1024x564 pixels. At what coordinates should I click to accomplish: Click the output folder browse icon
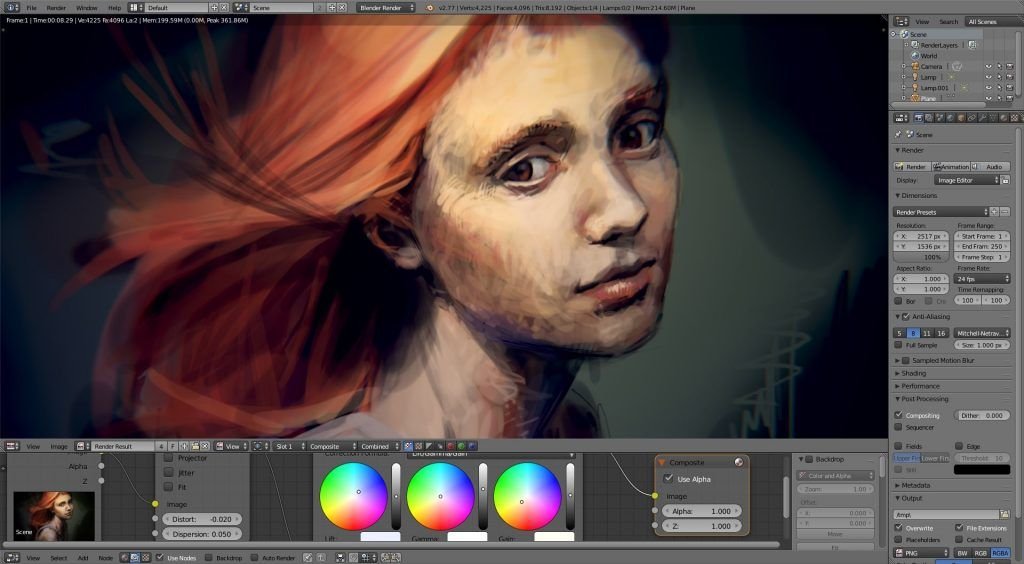pos(1004,514)
